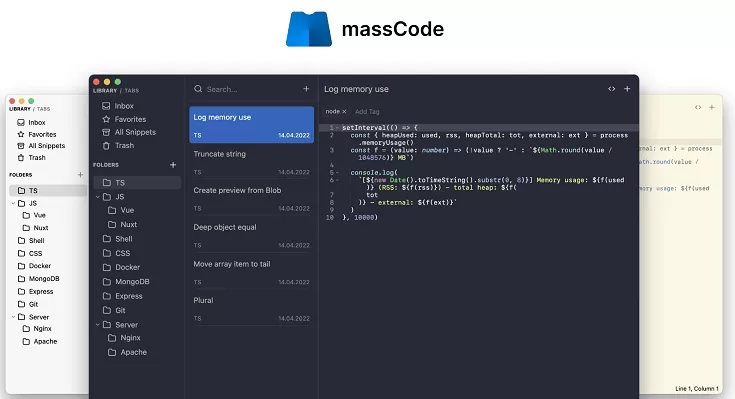Viewport: 735px width, 399px height.
Task: Click the CSS folder icon in dark window
Action: (107, 253)
